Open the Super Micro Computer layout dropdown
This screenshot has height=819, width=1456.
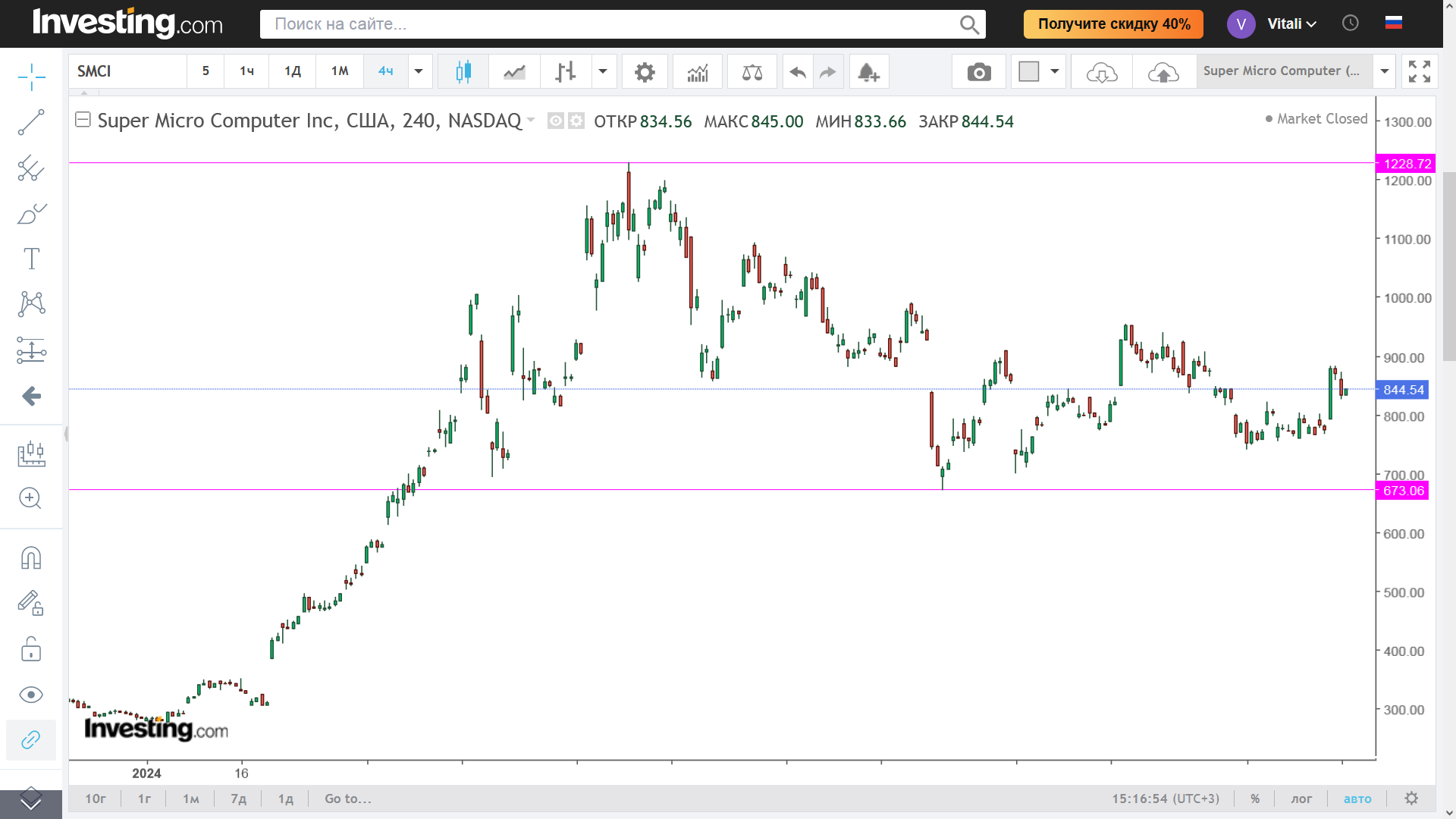(1384, 71)
